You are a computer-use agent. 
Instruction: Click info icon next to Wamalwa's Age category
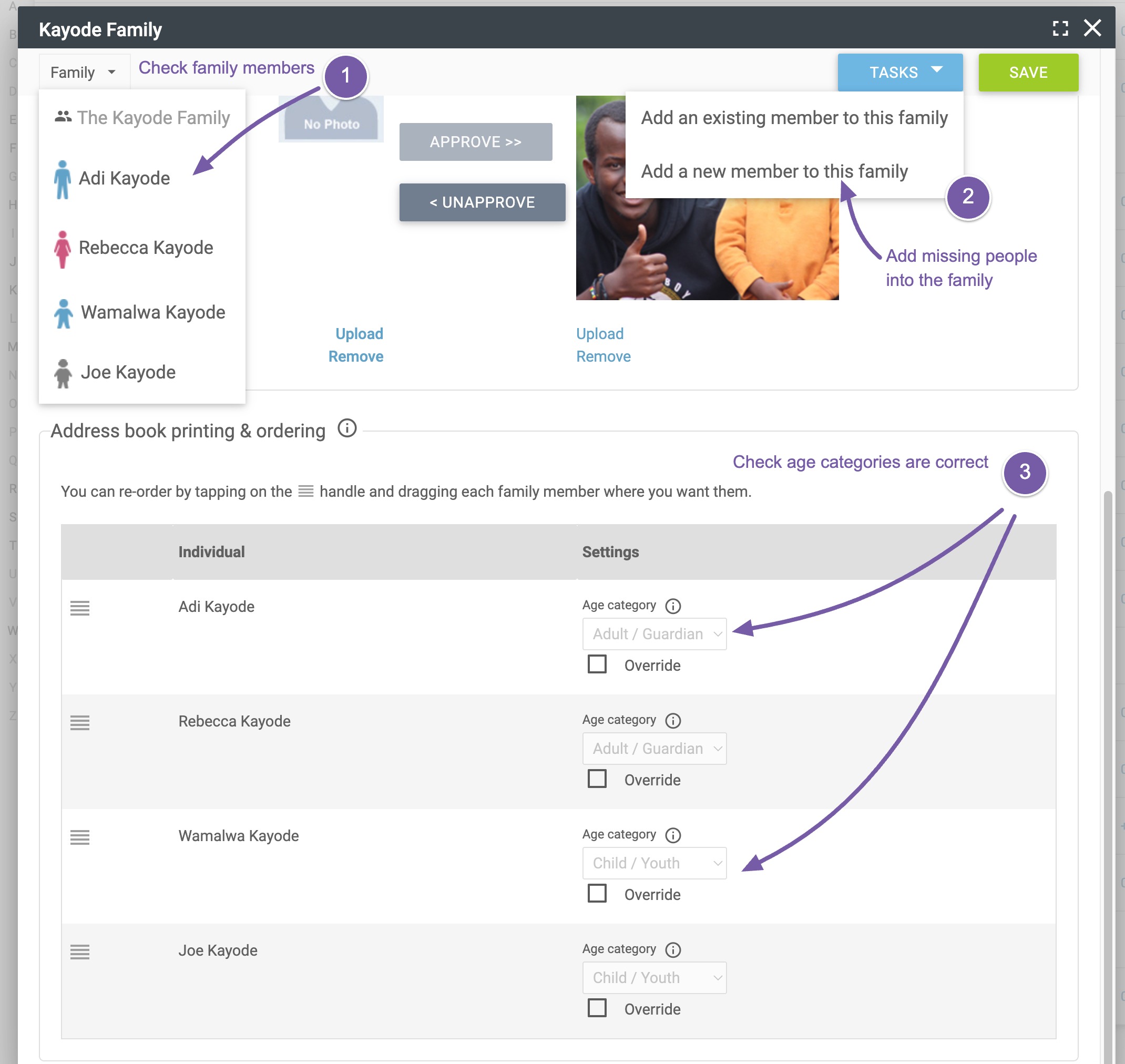pyautogui.click(x=673, y=835)
